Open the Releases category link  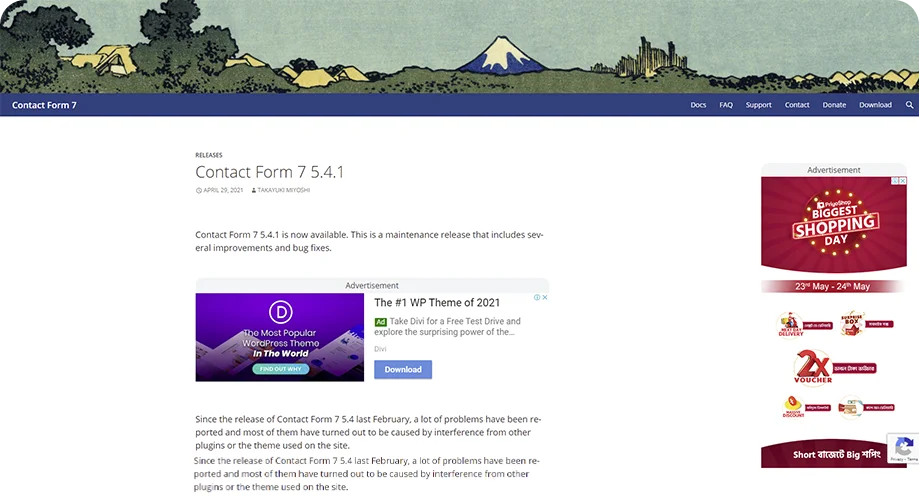click(209, 155)
